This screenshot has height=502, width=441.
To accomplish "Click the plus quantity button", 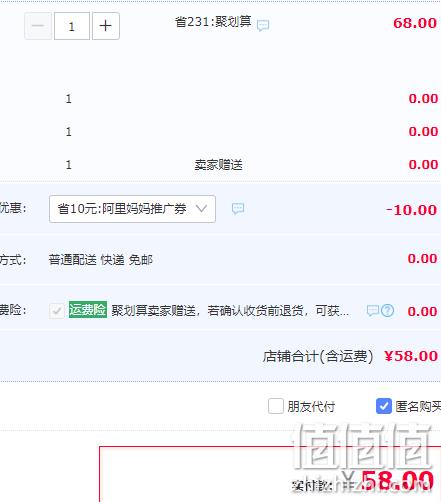I will click(x=106, y=26).
